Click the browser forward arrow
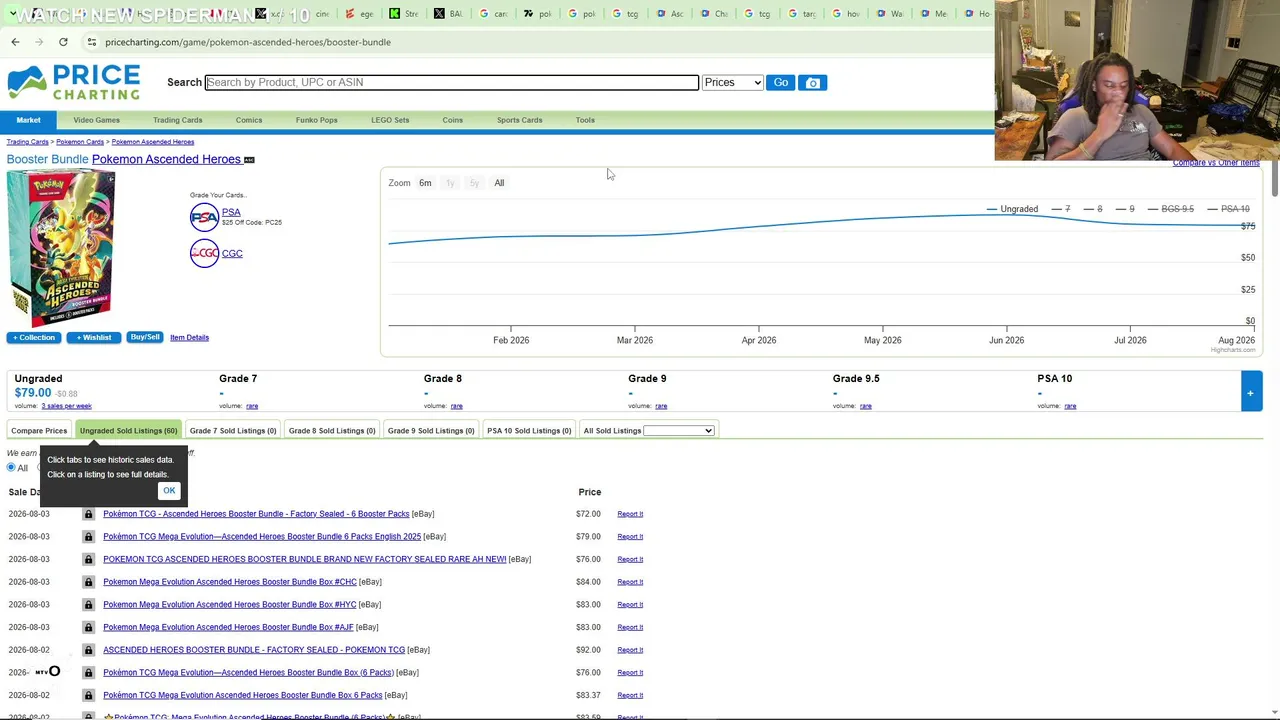Screen dimensions: 1280x720 [x=39, y=42]
